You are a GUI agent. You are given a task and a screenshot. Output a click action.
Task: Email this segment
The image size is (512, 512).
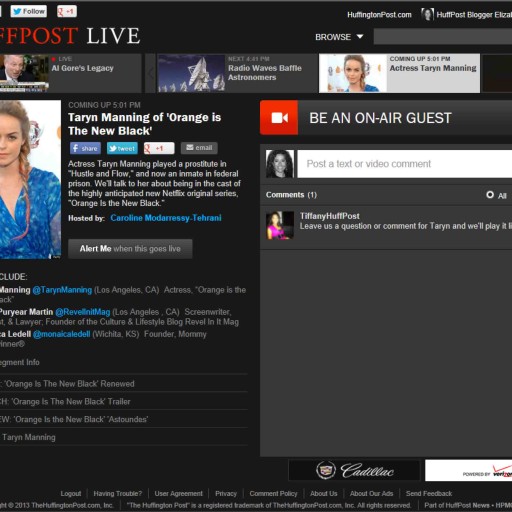199,148
